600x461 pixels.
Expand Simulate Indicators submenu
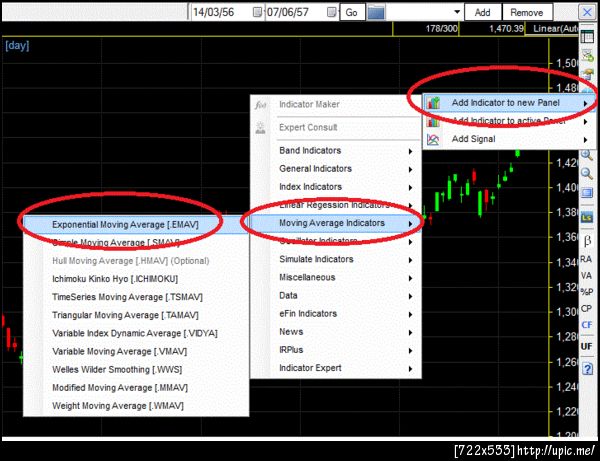click(x=337, y=259)
